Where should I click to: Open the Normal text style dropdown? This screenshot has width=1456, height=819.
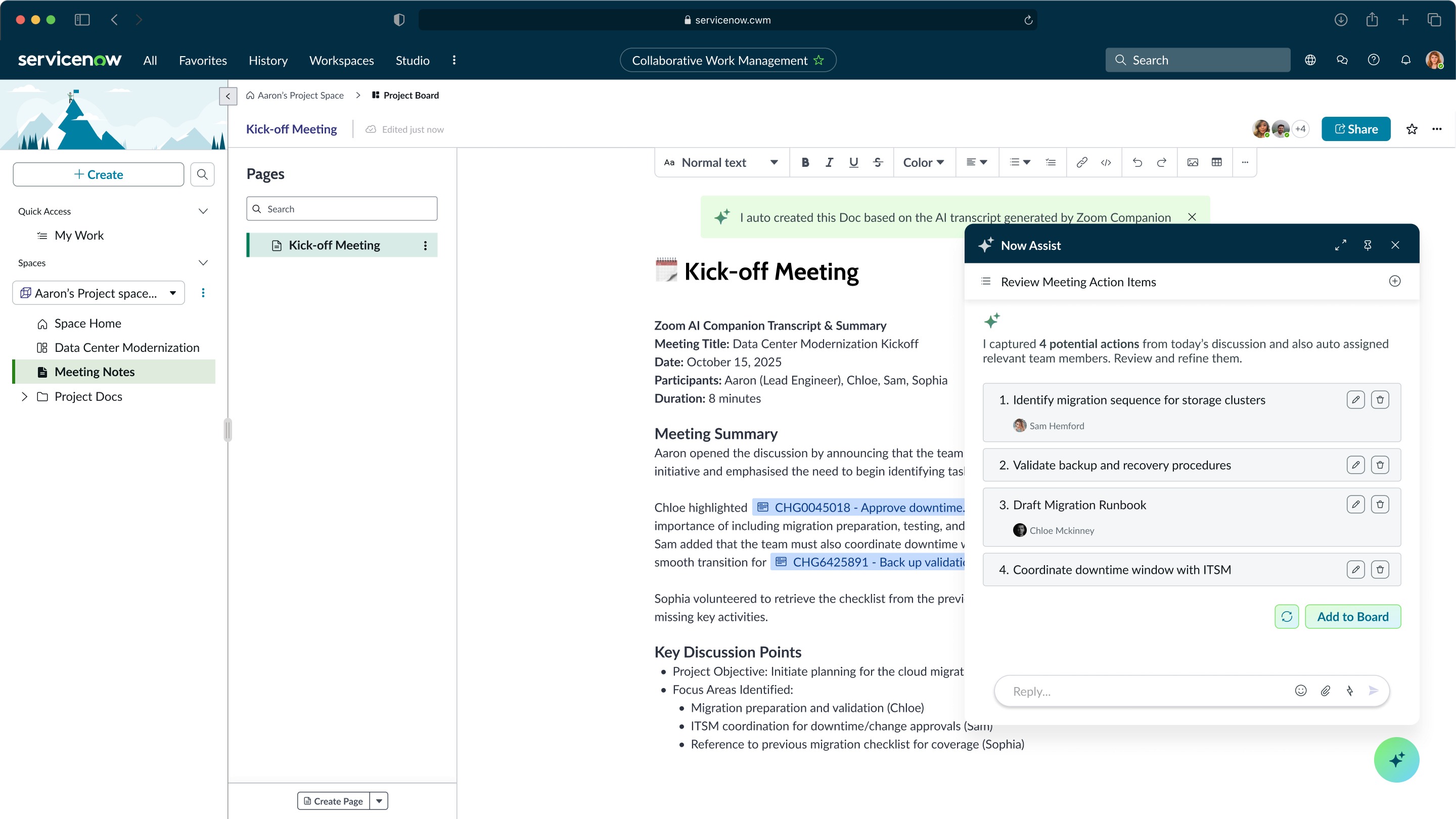(722, 163)
